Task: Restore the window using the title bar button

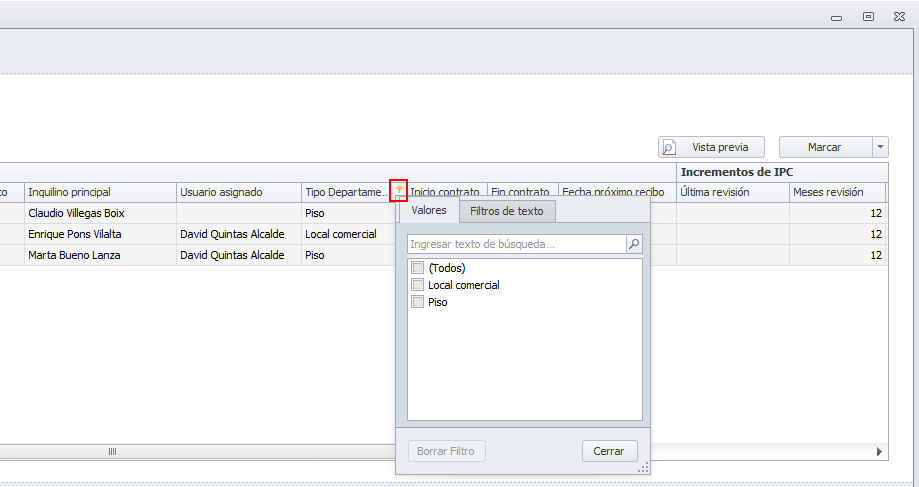Action: click(868, 17)
